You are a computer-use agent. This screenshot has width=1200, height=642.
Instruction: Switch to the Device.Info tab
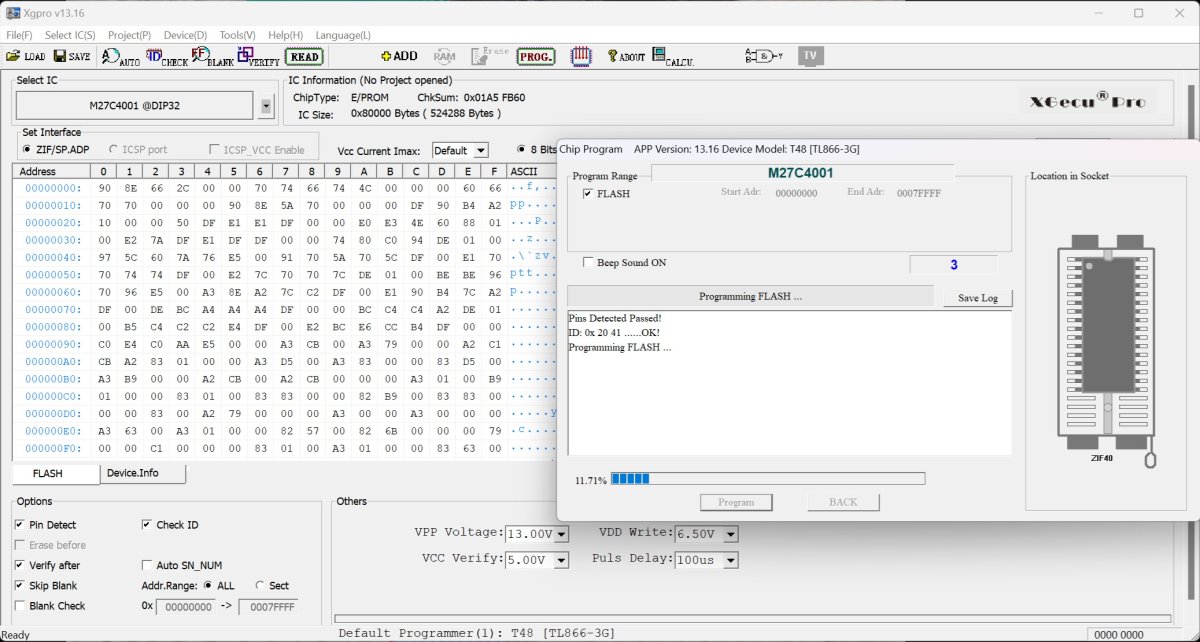(143, 473)
